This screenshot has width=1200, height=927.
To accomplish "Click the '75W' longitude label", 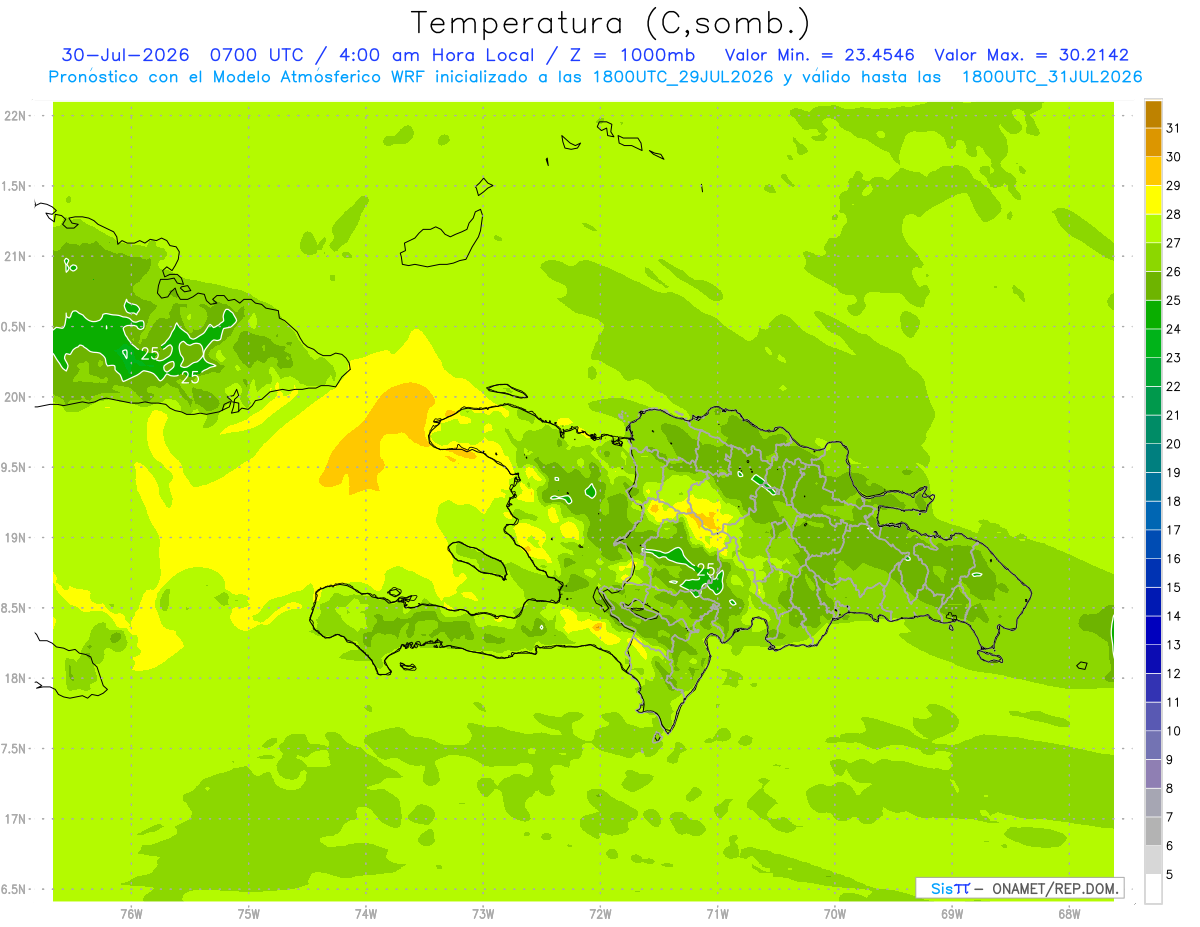I will tap(249, 913).
